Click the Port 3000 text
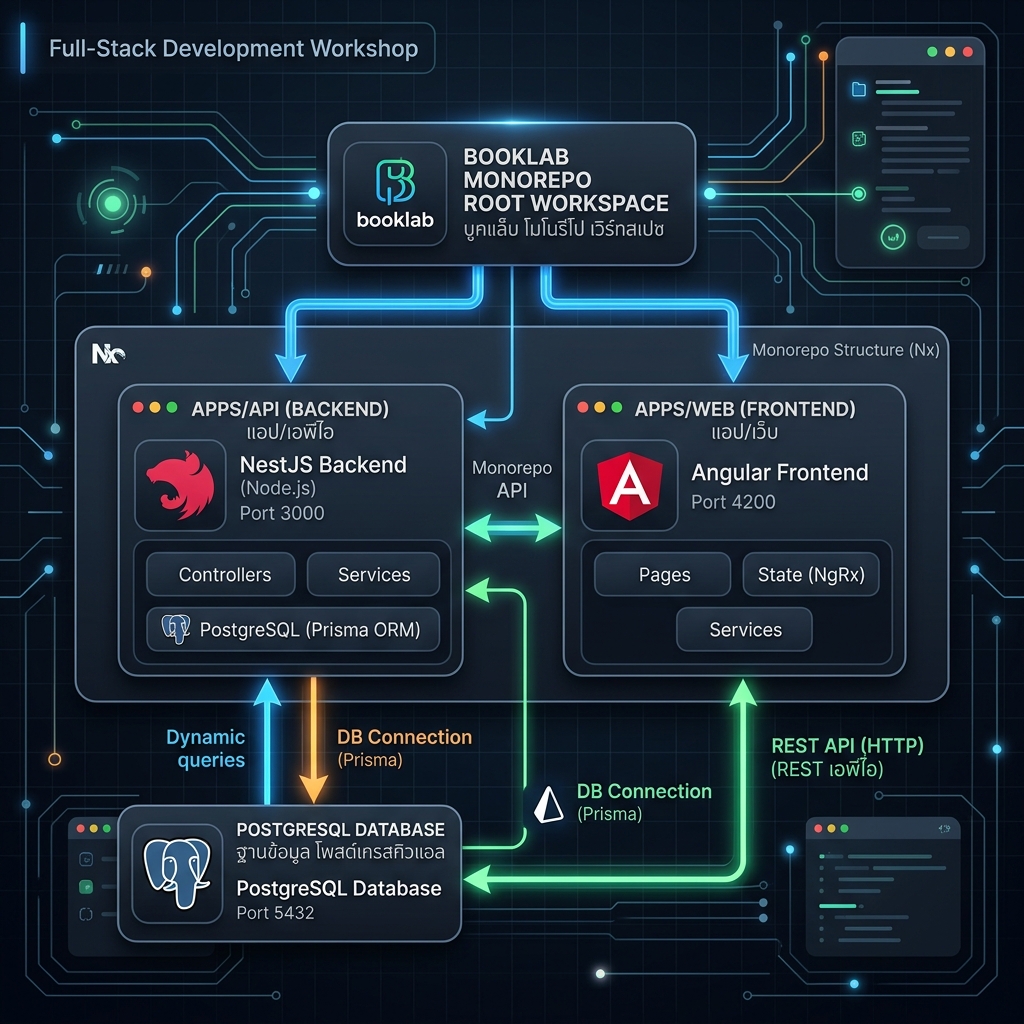 (282, 513)
